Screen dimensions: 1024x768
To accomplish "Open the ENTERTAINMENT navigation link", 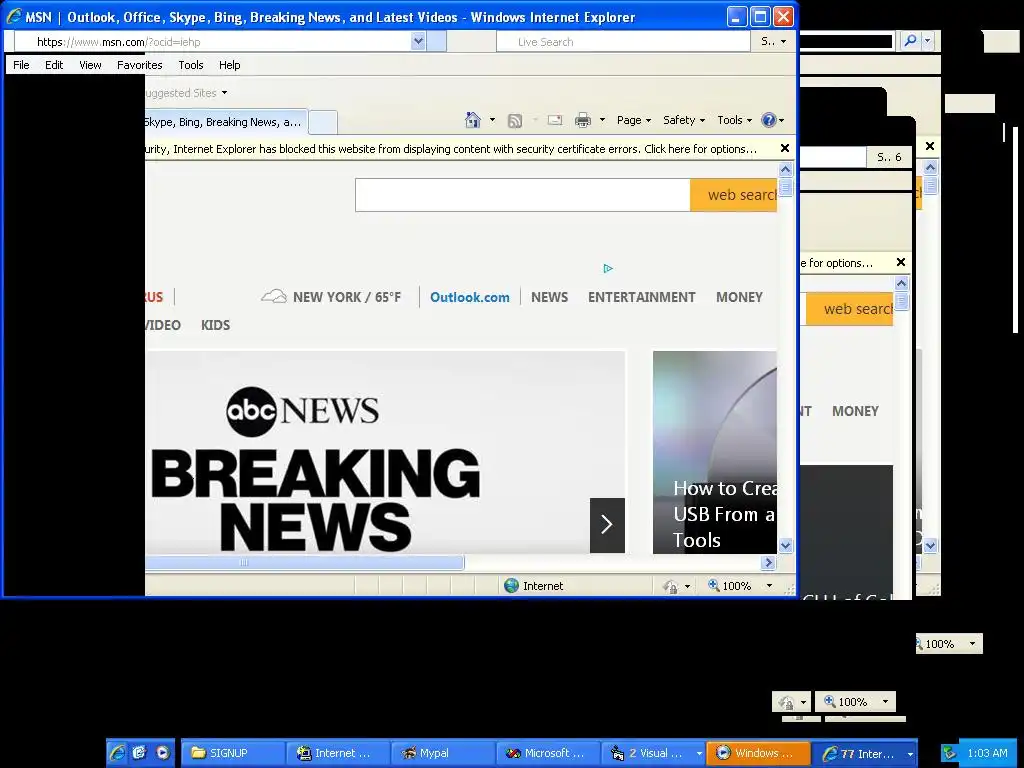I will pyautogui.click(x=641, y=297).
